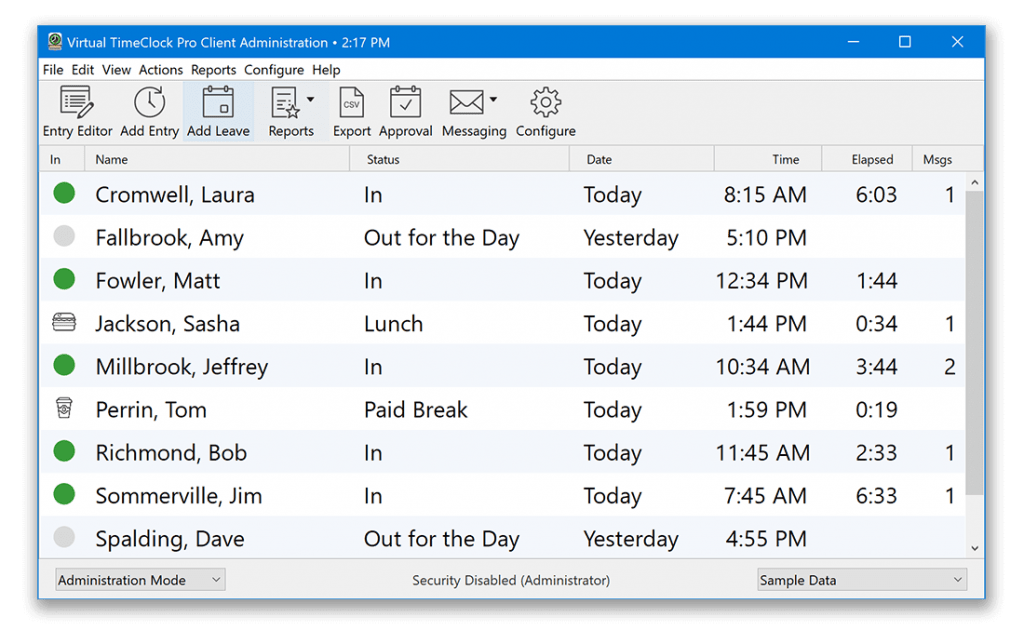
Task: Select the Fowler, Matt name
Action: (157, 281)
